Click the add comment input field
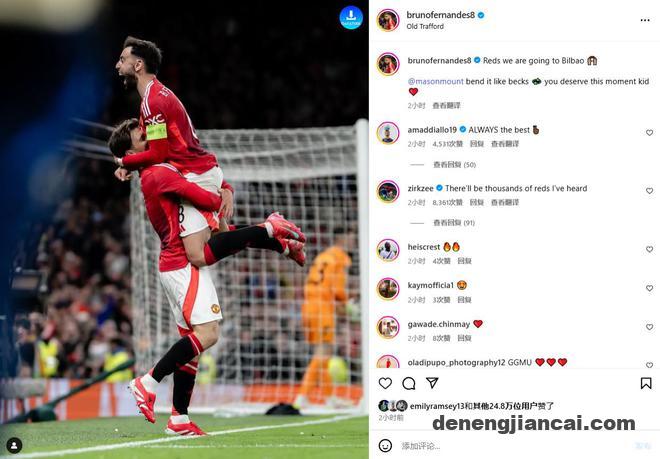The width and height of the screenshot is (660, 459). tap(514, 446)
